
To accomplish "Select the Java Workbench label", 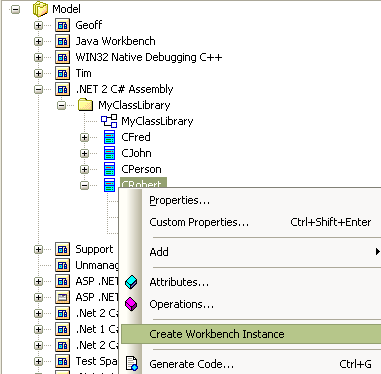I will [x=115, y=41].
